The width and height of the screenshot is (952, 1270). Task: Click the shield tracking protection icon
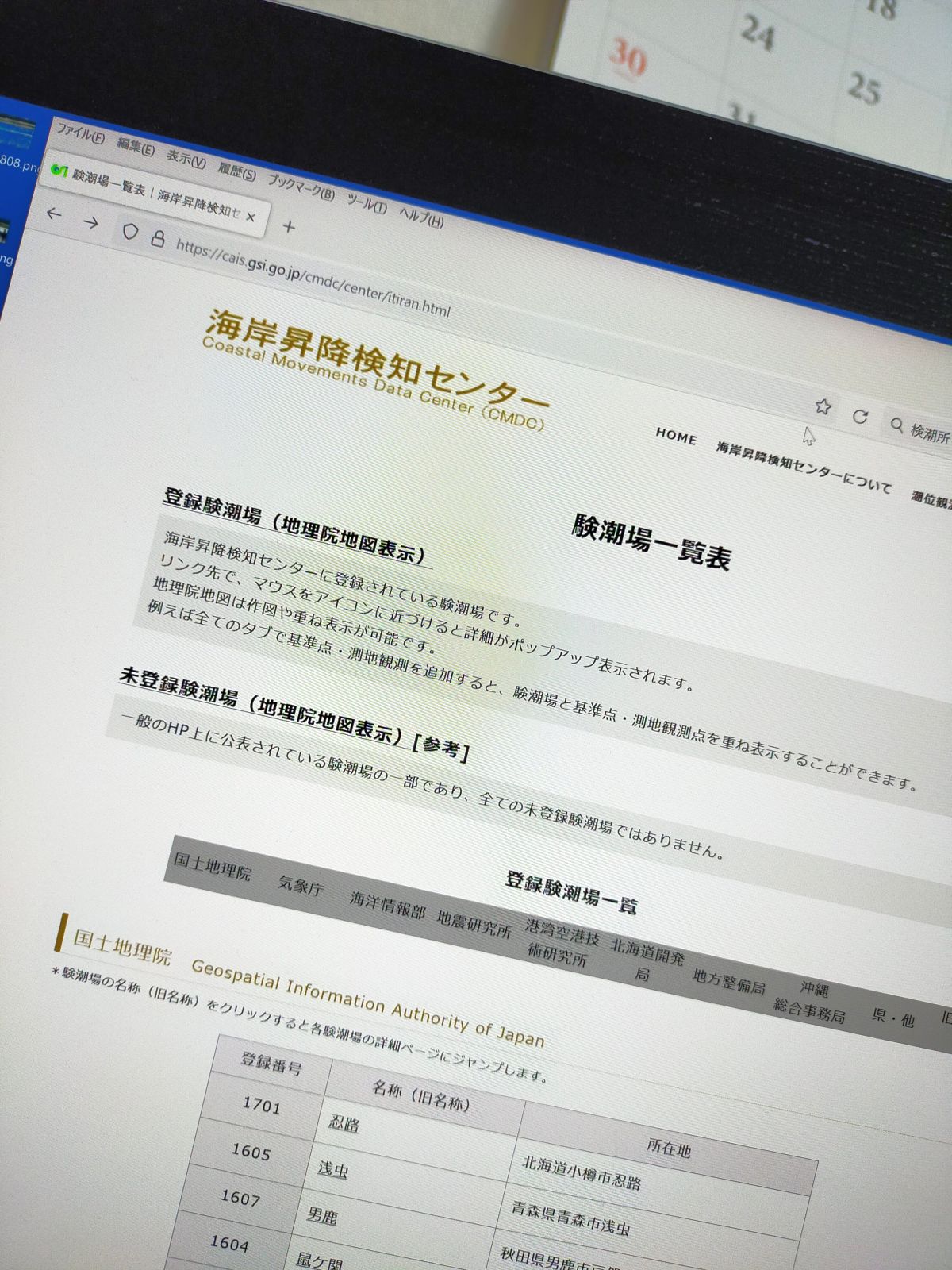point(130,231)
